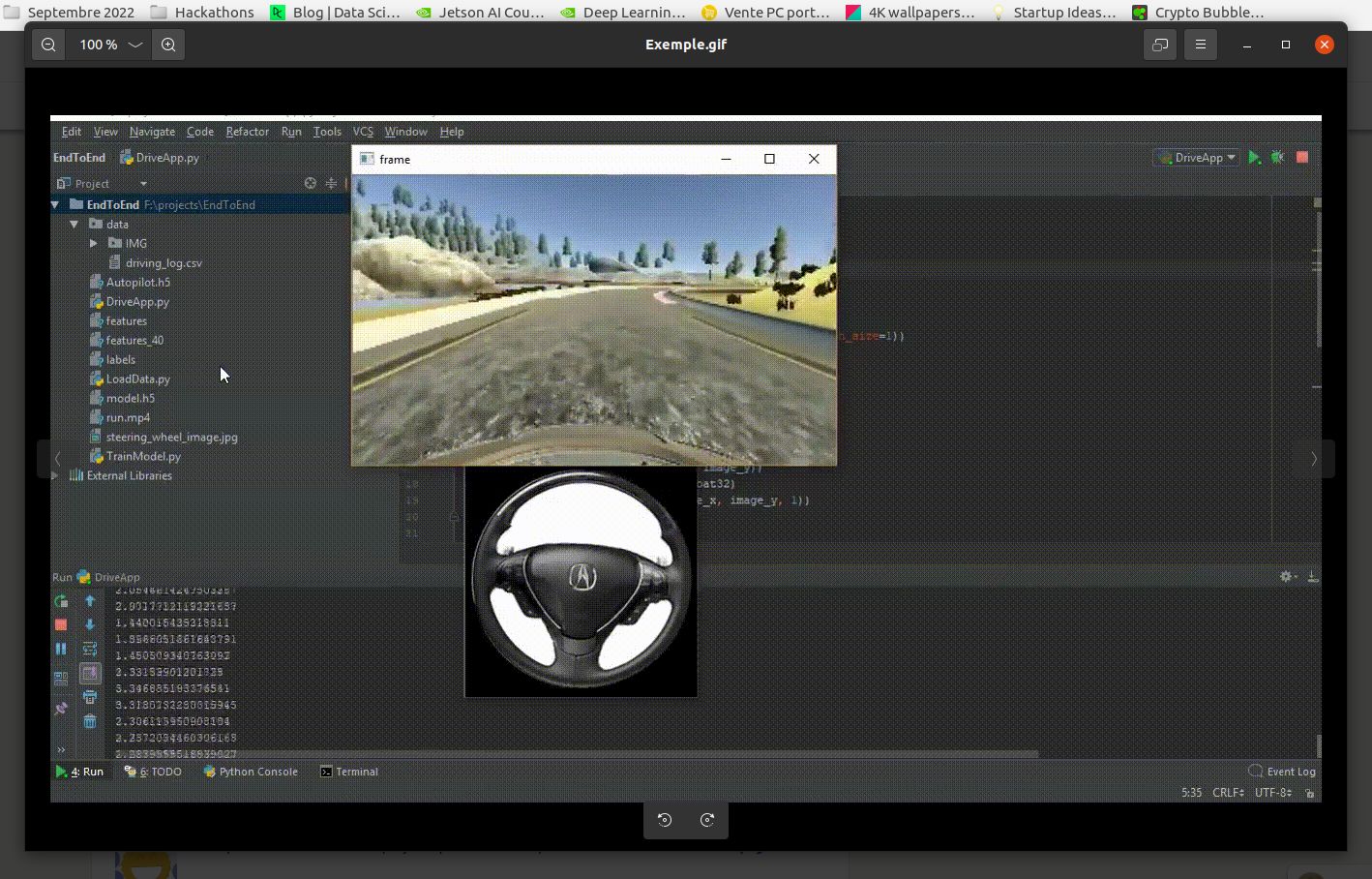Select TrainModel.py in the project tree
The width and height of the screenshot is (1372, 879).
143,456
